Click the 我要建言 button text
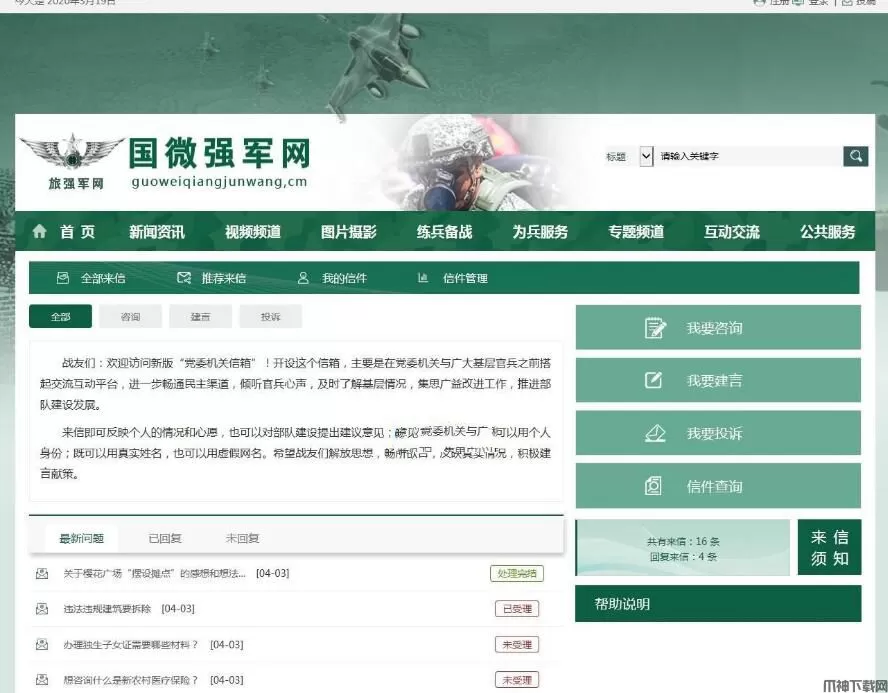Screen dimensions: 888x693 click(x=714, y=380)
